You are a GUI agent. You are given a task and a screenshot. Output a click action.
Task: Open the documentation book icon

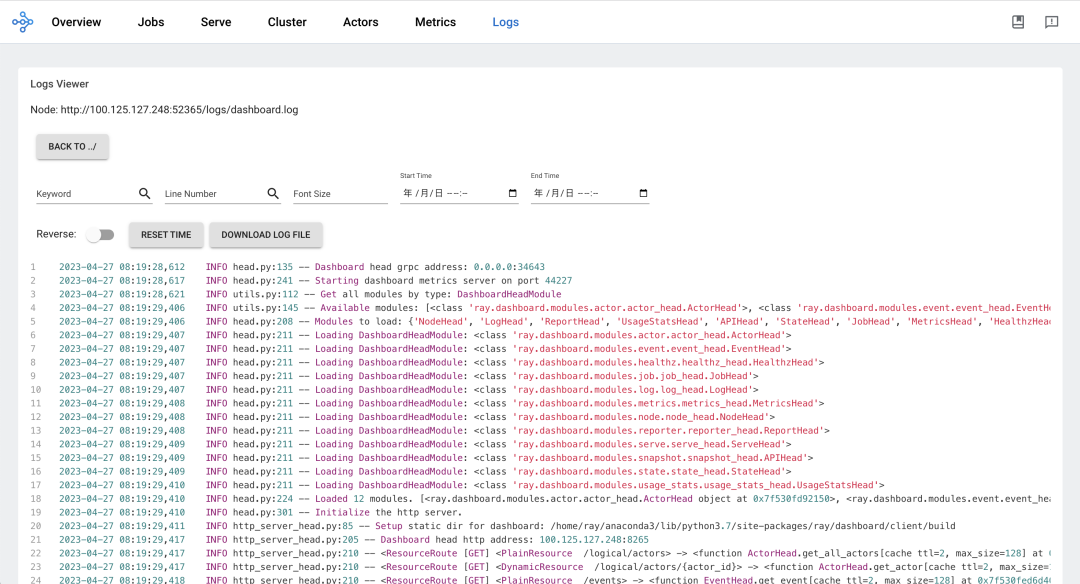(x=1018, y=22)
